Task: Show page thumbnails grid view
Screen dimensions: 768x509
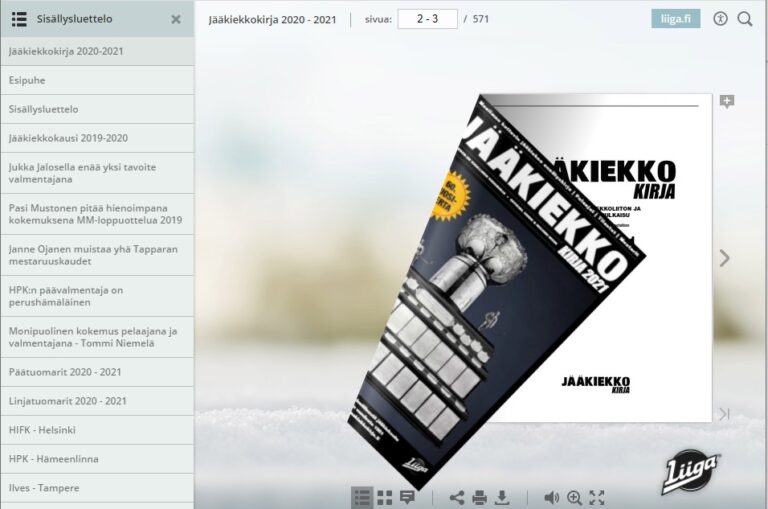Action: point(385,498)
